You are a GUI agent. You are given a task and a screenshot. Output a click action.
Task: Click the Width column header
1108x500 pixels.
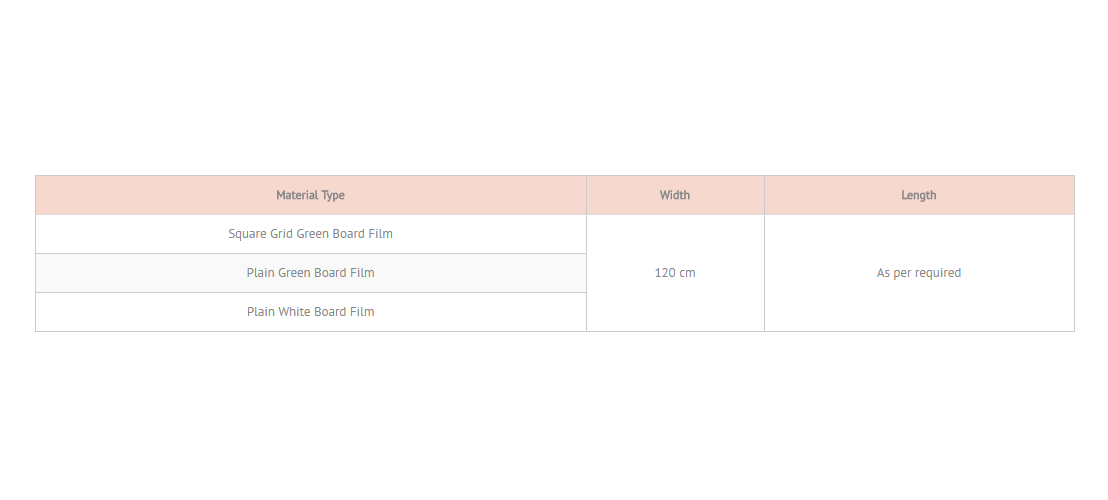[x=675, y=195]
